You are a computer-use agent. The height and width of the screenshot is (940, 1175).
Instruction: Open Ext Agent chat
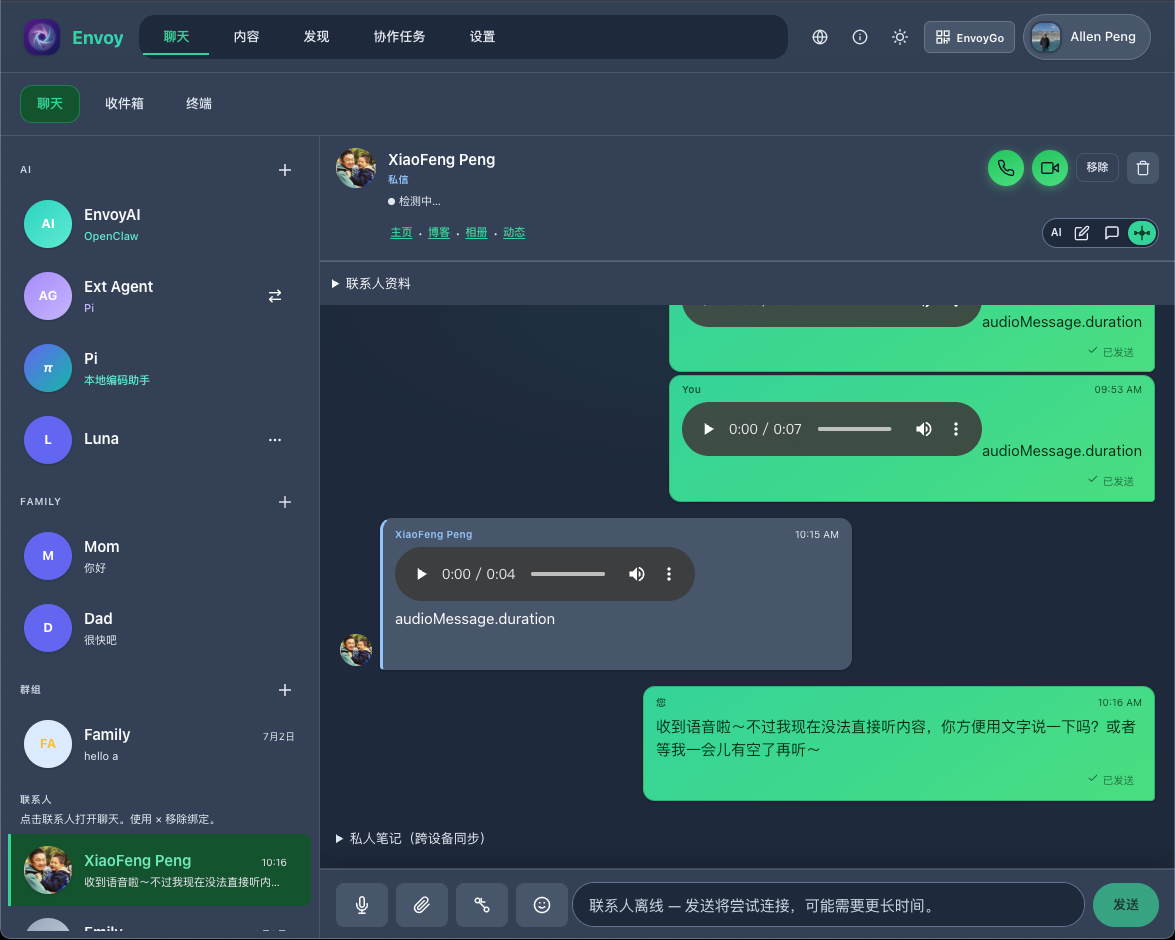pyautogui.click(x=159, y=296)
